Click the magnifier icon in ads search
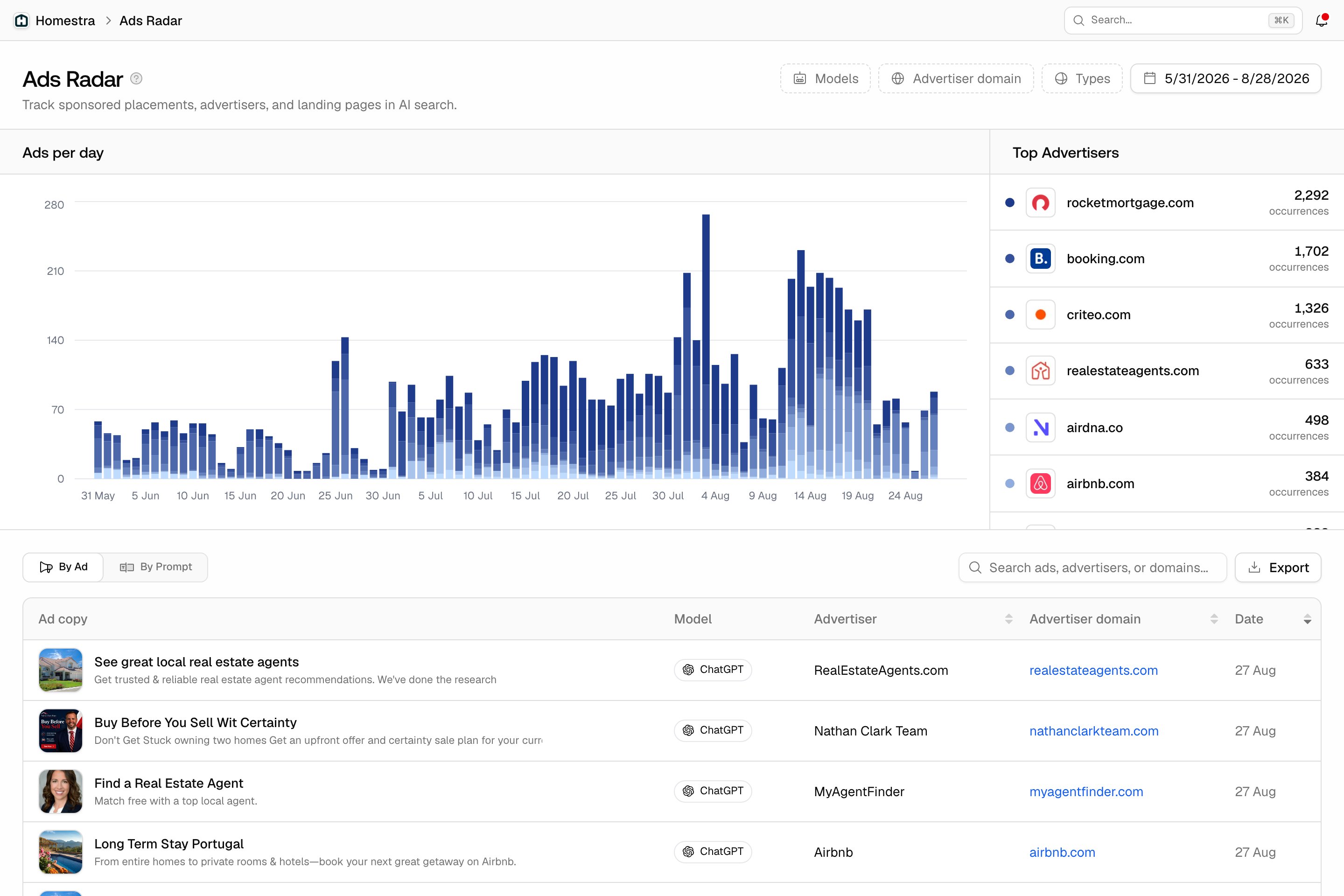Image resolution: width=1344 pixels, height=896 pixels. pos(975,567)
